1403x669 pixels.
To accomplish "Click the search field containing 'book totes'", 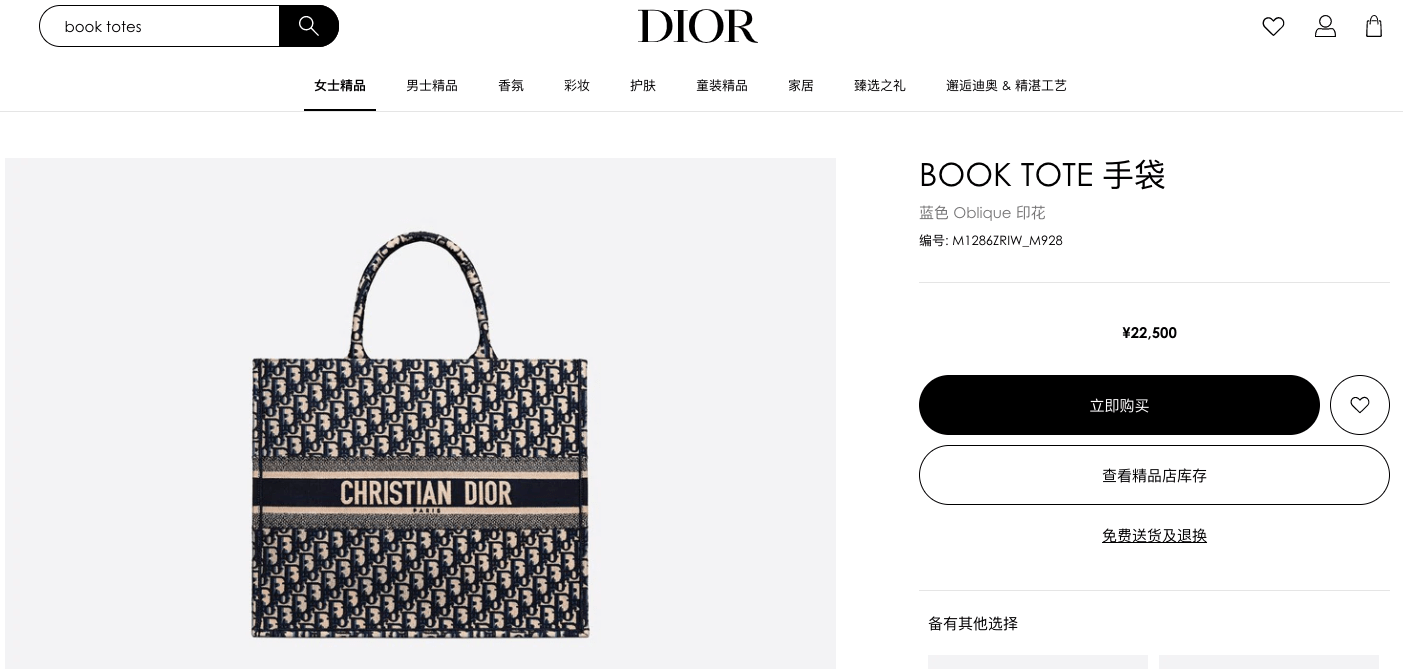I will (160, 26).
